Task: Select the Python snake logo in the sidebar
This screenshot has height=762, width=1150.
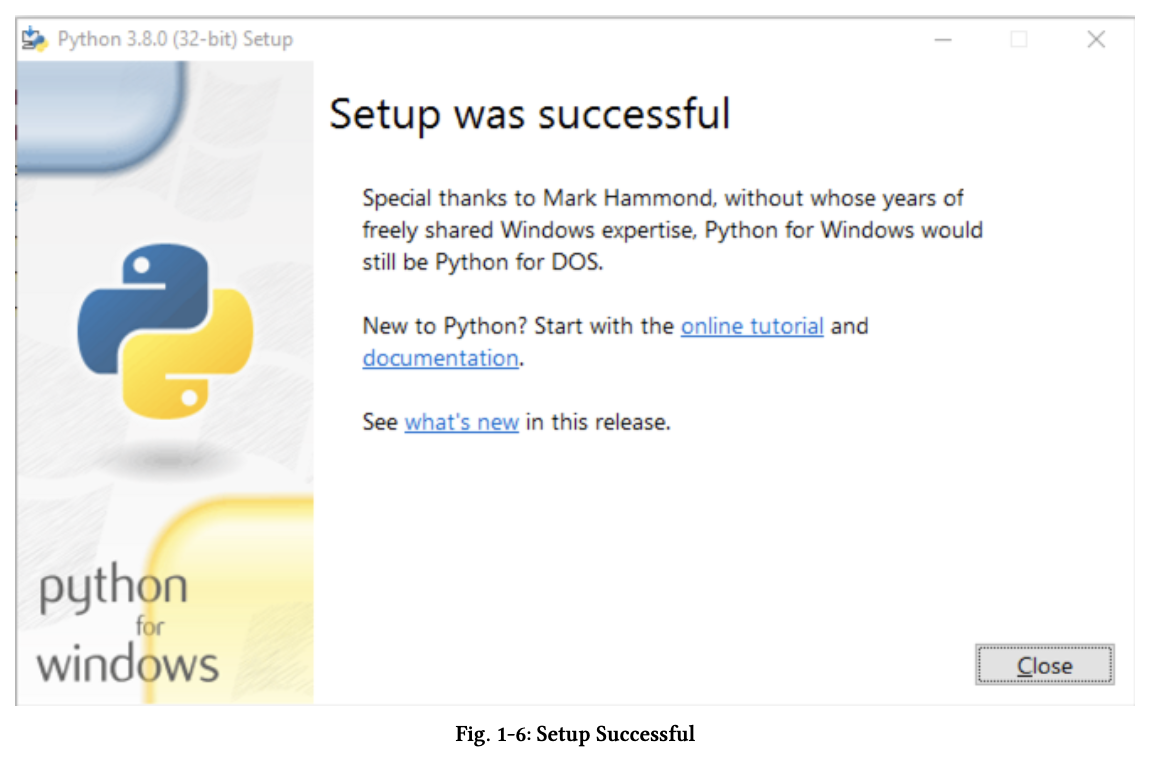Action: pos(165,330)
